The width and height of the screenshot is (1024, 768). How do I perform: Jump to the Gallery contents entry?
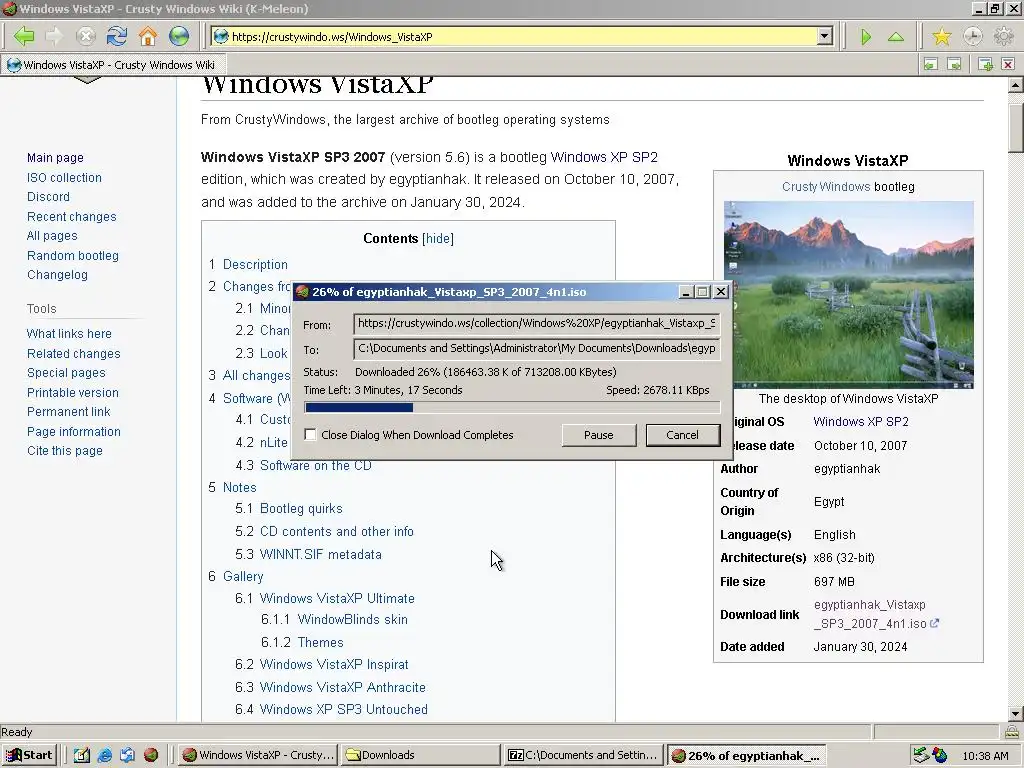tap(243, 576)
